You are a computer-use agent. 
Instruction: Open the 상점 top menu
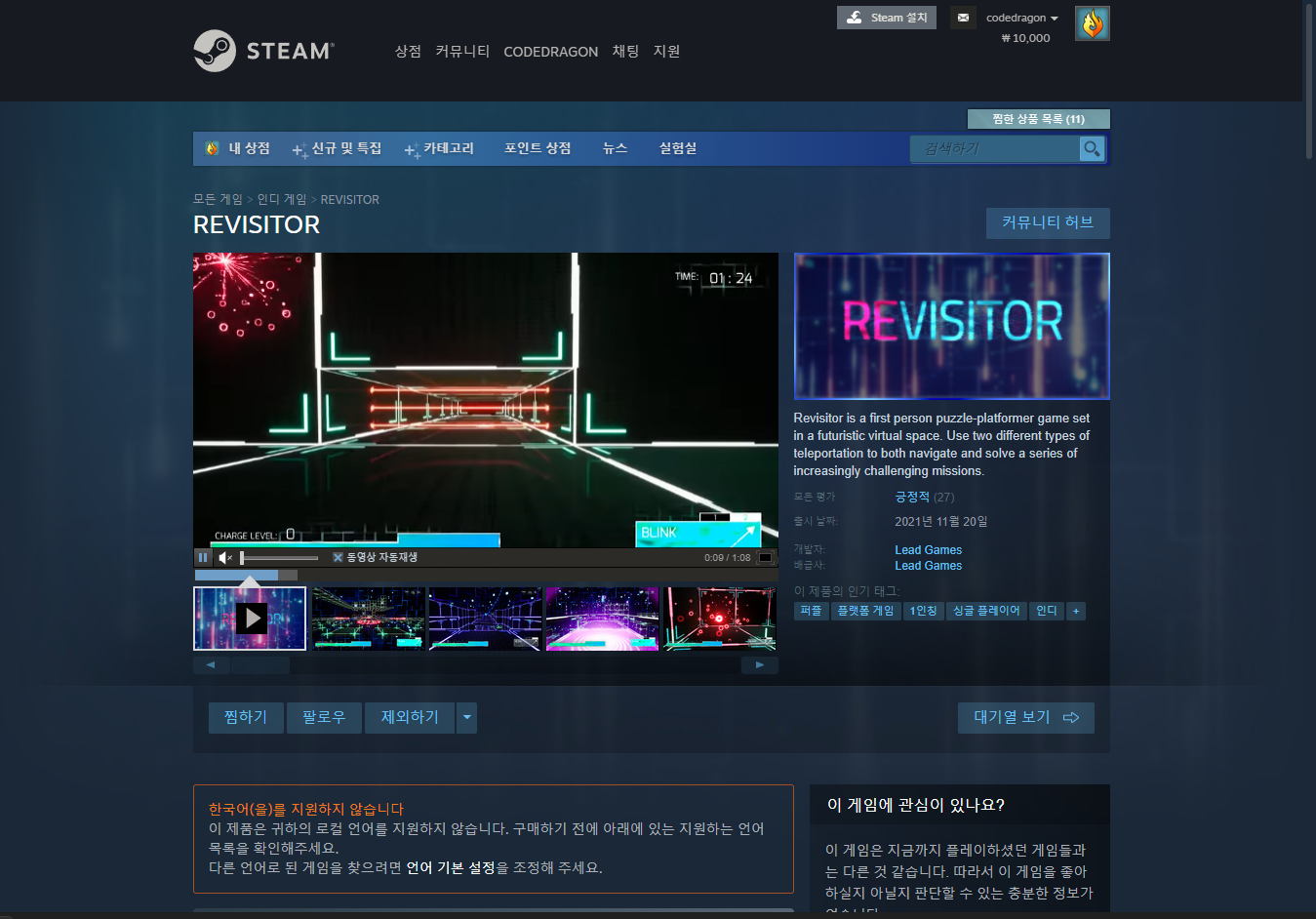coord(408,51)
